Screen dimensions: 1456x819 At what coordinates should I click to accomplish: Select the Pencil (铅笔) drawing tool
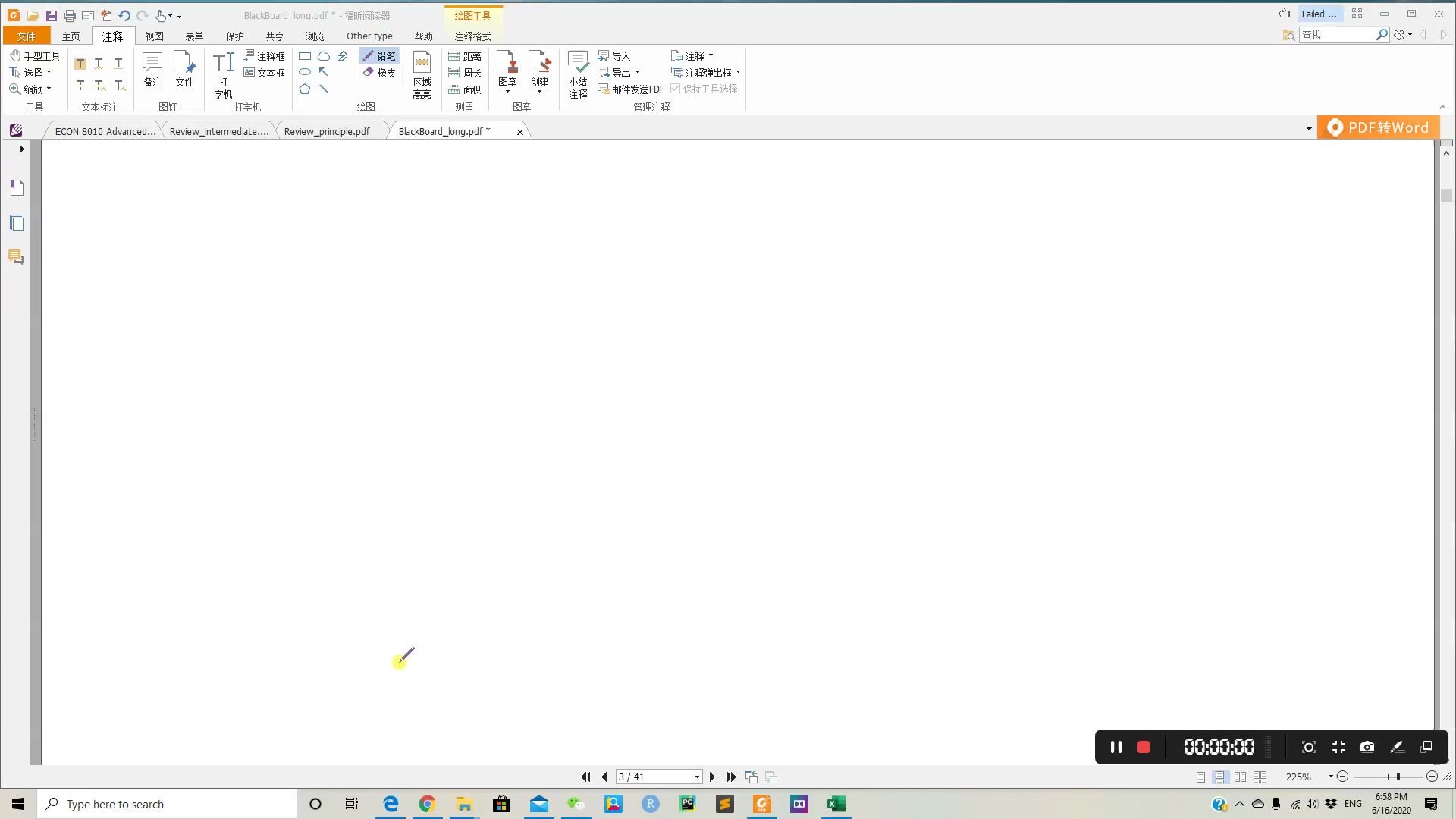(x=378, y=56)
